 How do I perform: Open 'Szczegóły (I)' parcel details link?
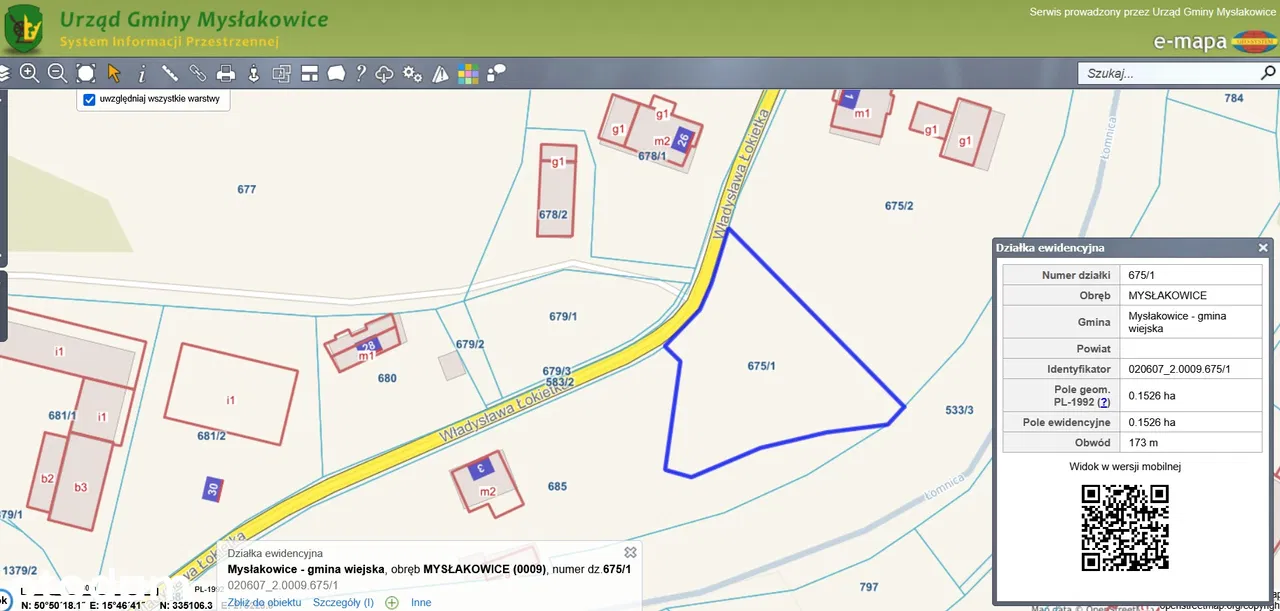pos(343,602)
